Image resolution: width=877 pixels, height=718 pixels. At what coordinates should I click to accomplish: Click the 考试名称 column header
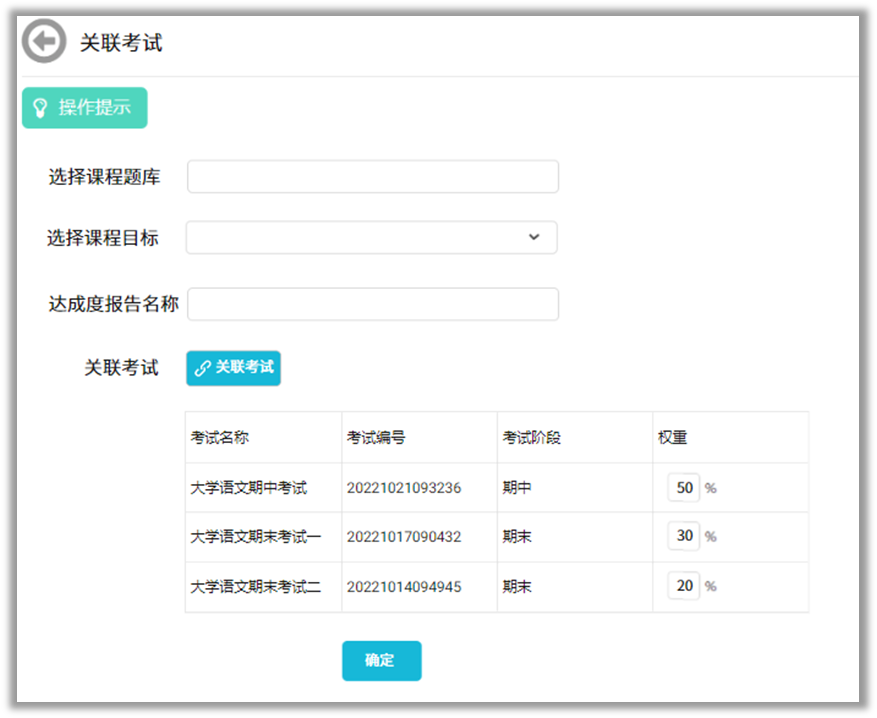tap(220, 438)
